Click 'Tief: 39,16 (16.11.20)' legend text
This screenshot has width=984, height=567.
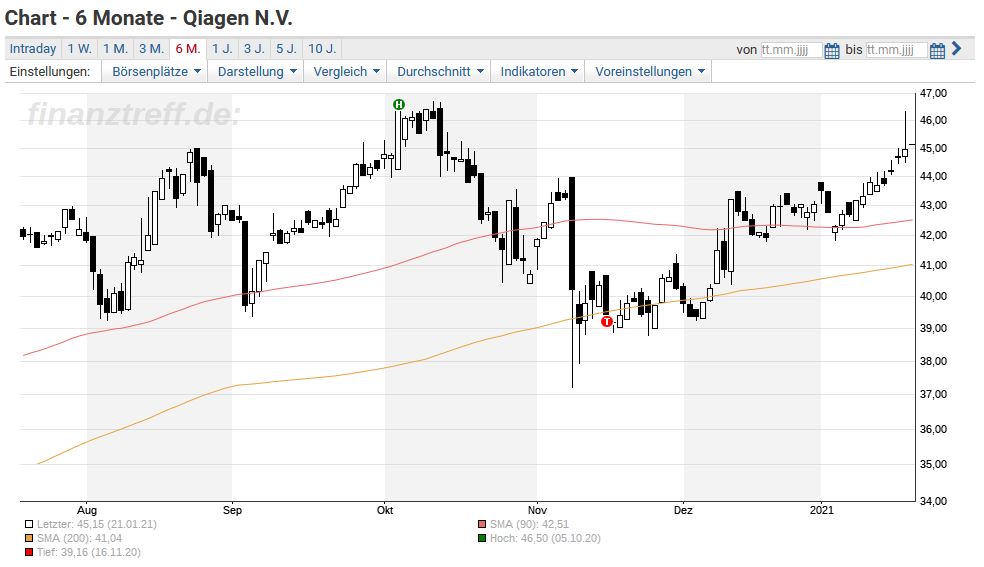[88, 553]
